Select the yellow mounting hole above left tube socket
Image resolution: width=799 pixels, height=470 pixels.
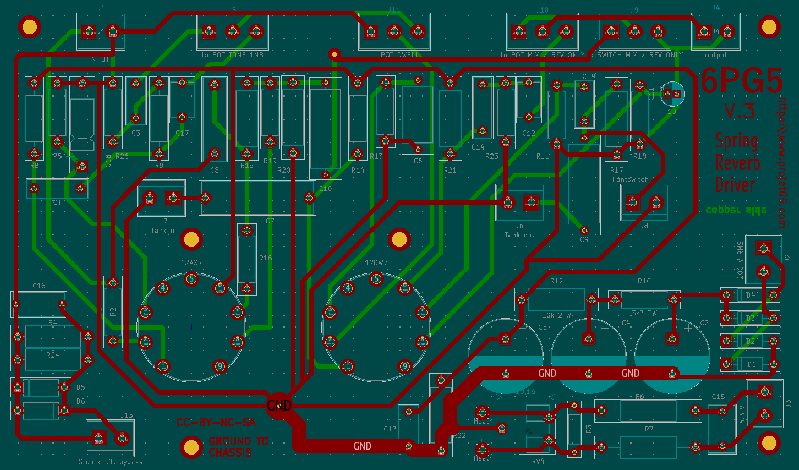(192, 239)
